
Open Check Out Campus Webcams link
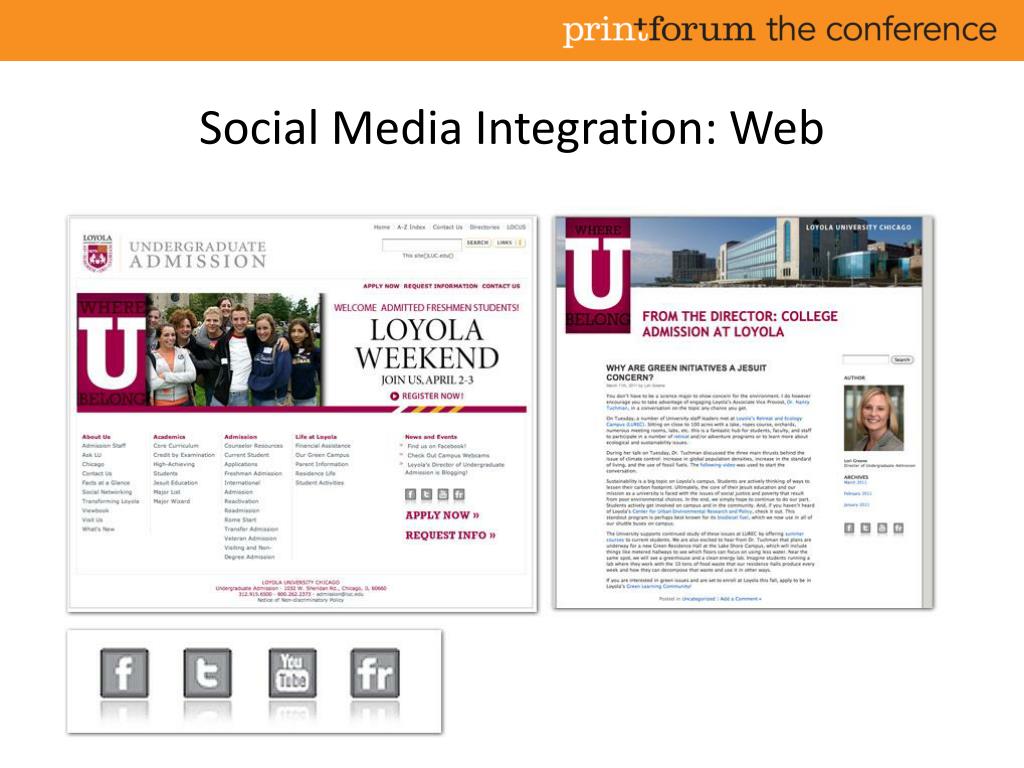tap(448, 455)
